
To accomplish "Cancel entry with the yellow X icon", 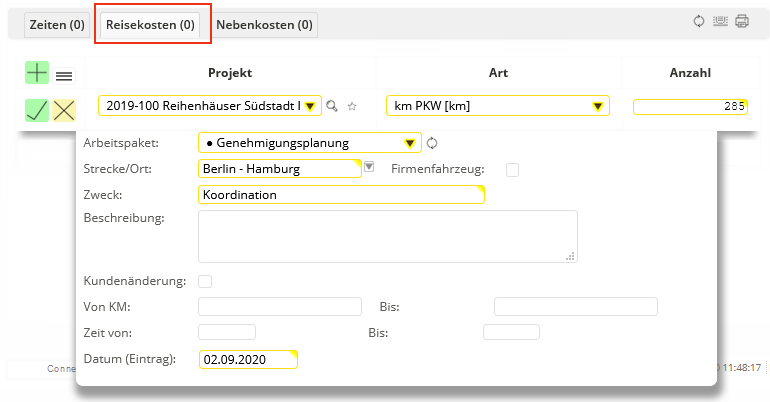I will click(x=64, y=110).
